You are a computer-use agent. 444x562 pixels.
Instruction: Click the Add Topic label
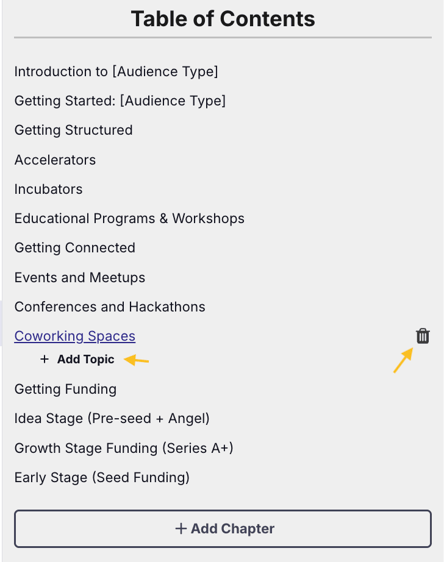86,359
